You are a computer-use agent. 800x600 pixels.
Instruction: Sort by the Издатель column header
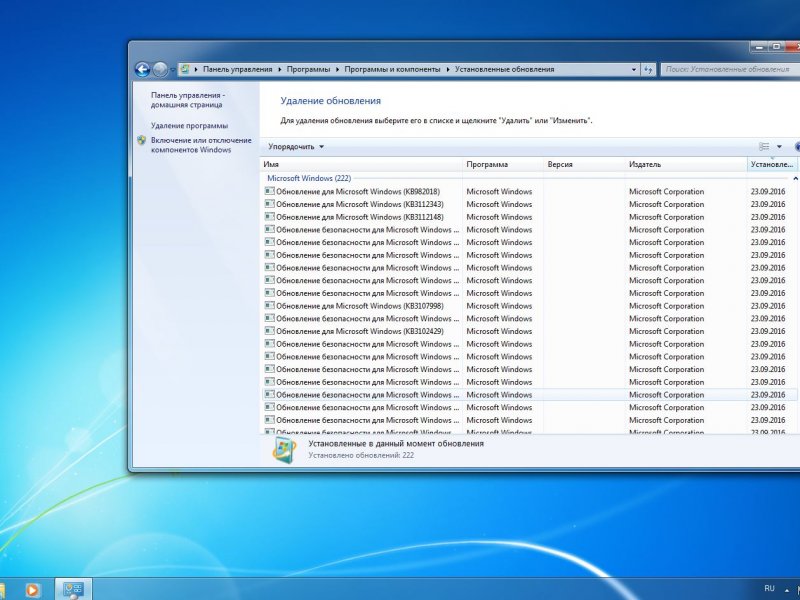[x=686, y=164]
